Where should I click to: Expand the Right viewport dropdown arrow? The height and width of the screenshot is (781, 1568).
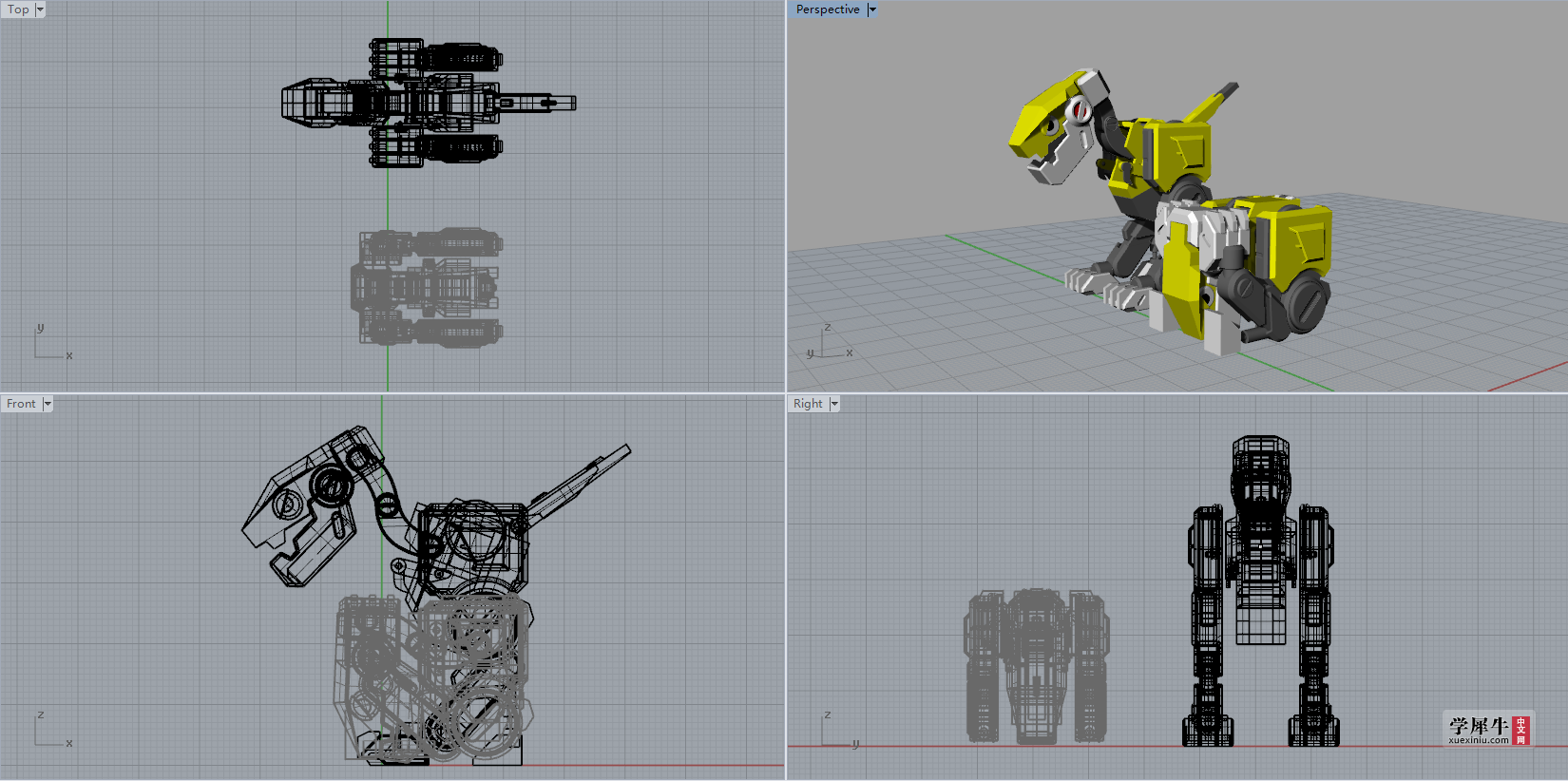click(x=834, y=404)
